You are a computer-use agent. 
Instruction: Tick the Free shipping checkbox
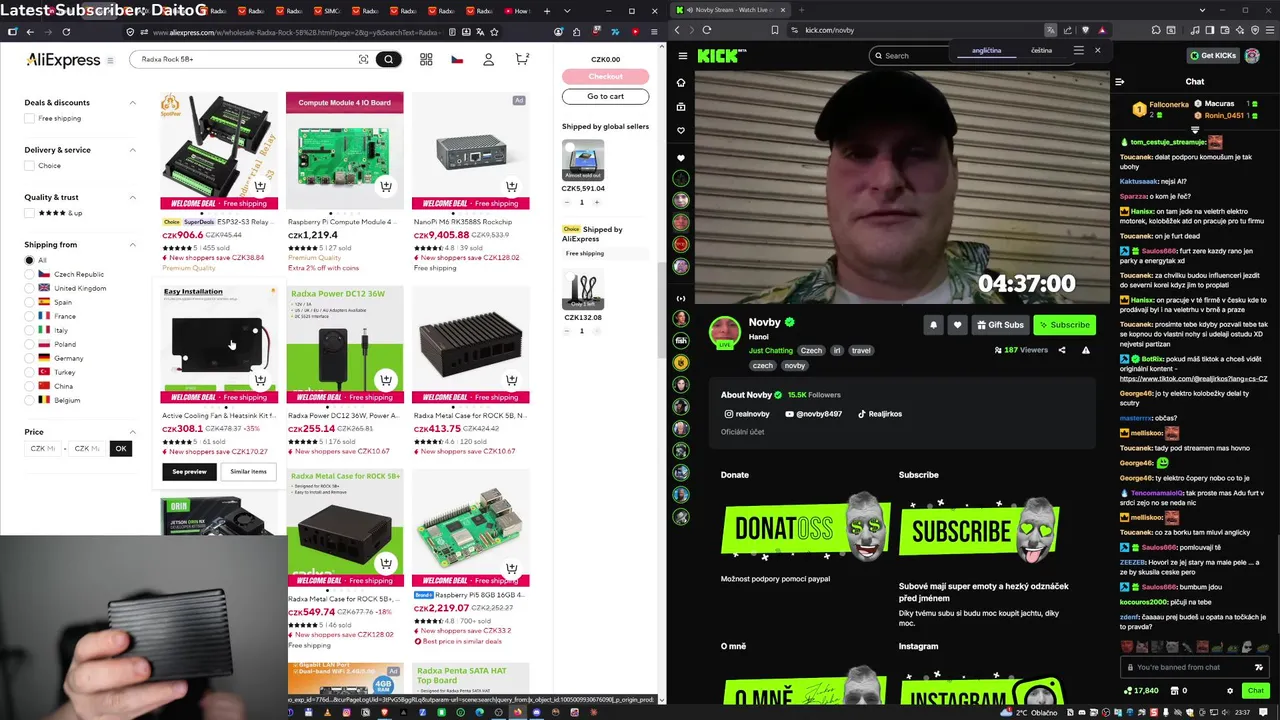(x=30, y=118)
